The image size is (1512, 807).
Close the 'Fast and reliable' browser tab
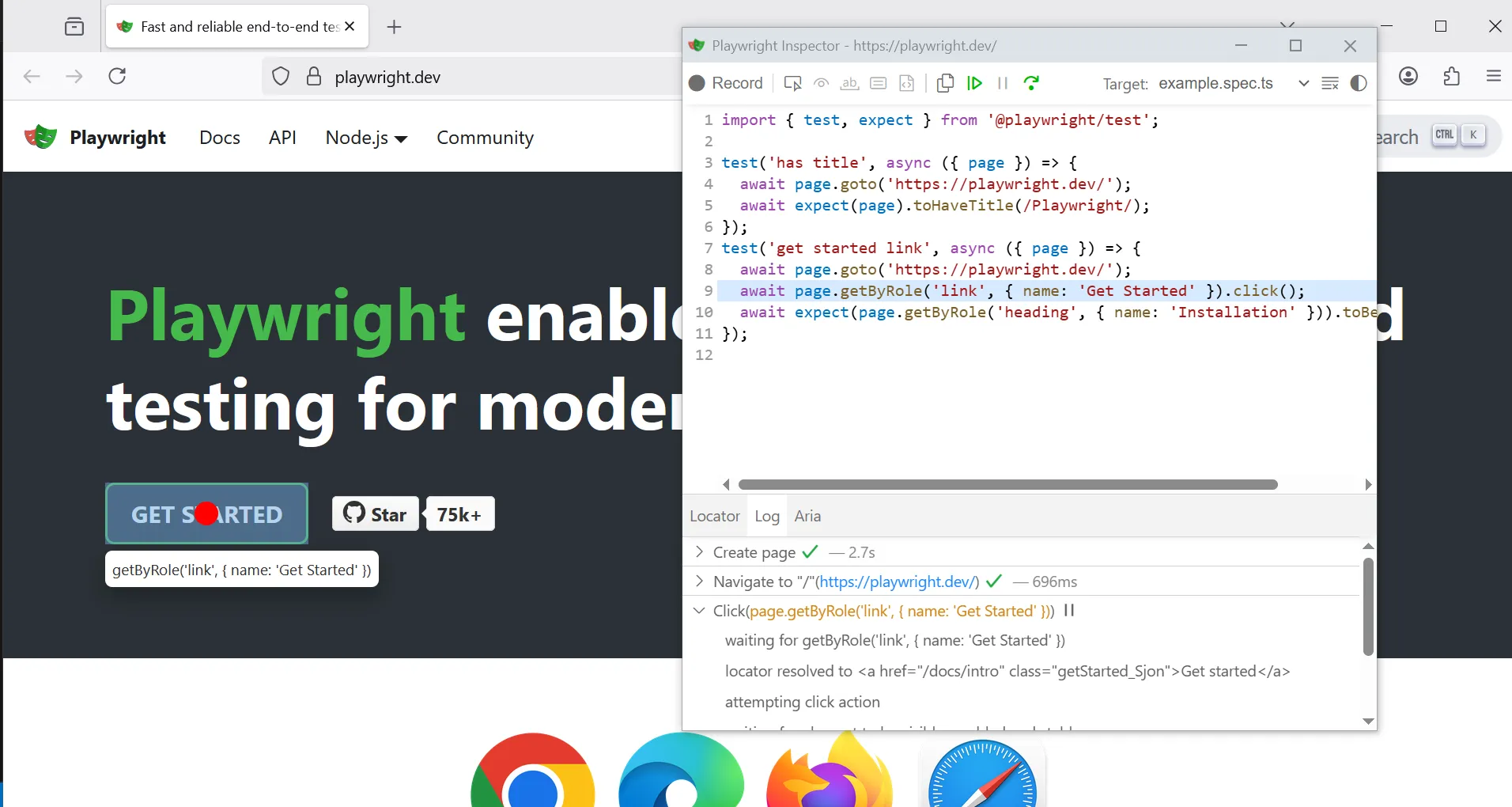click(350, 26)
